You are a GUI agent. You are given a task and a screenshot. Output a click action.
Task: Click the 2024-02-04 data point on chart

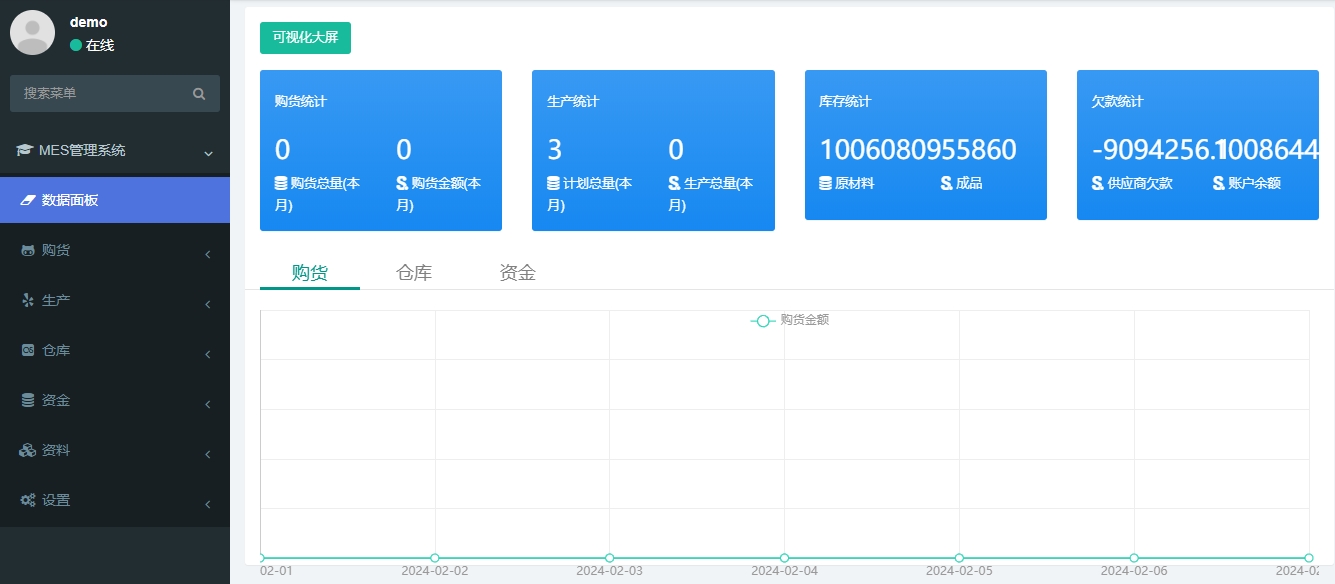pos(784,557)
